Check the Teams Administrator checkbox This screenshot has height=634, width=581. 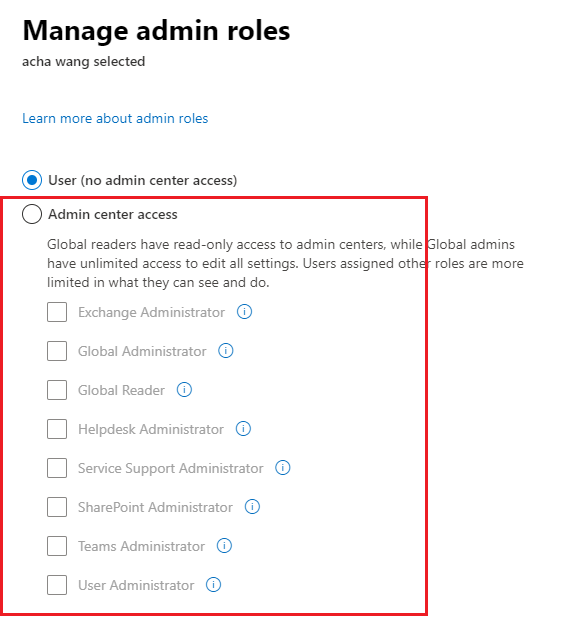click(x=57, y=546)
